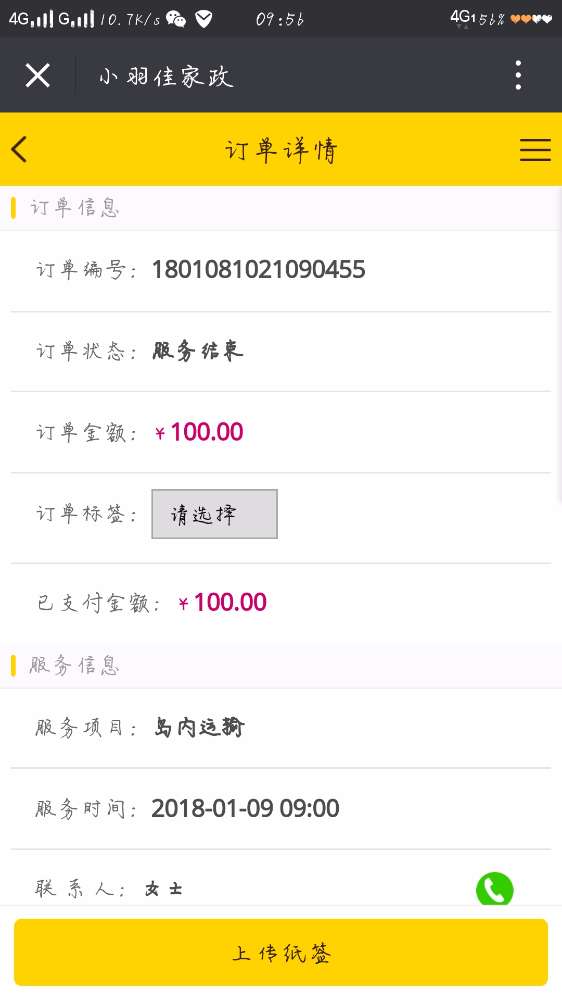The height and width of the screenshot is (1000, 562).
Task: Tap the 订单信息 section header
Action: [x=281, y=208]
